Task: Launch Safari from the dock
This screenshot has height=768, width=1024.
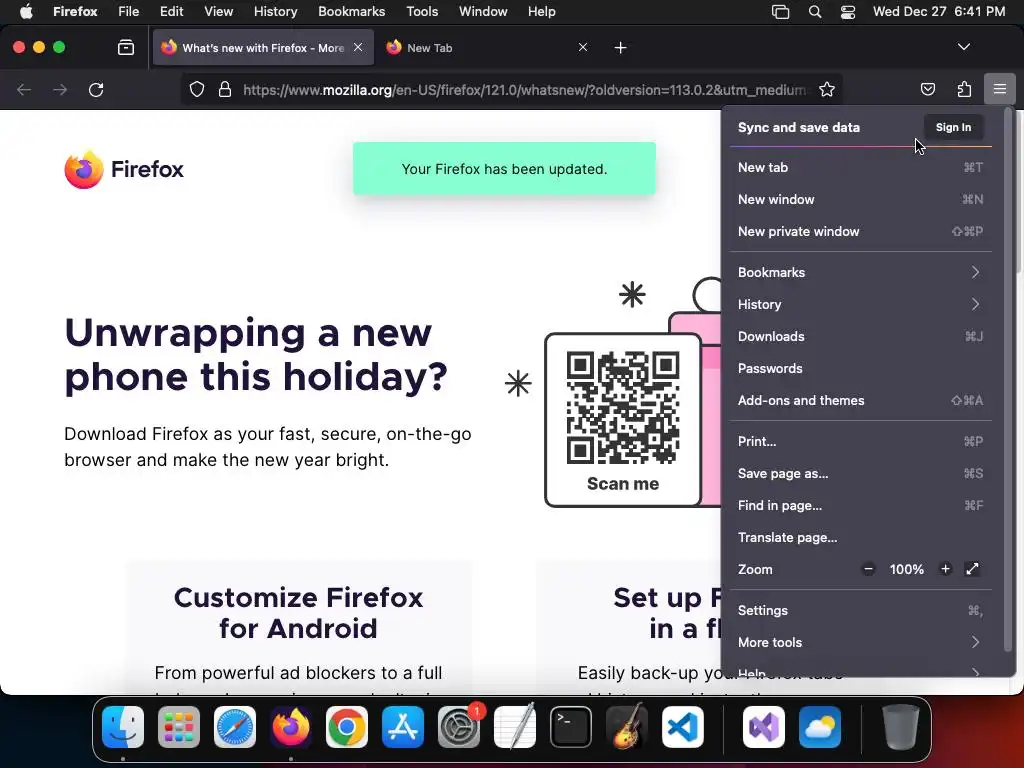Action: point(234,727)
